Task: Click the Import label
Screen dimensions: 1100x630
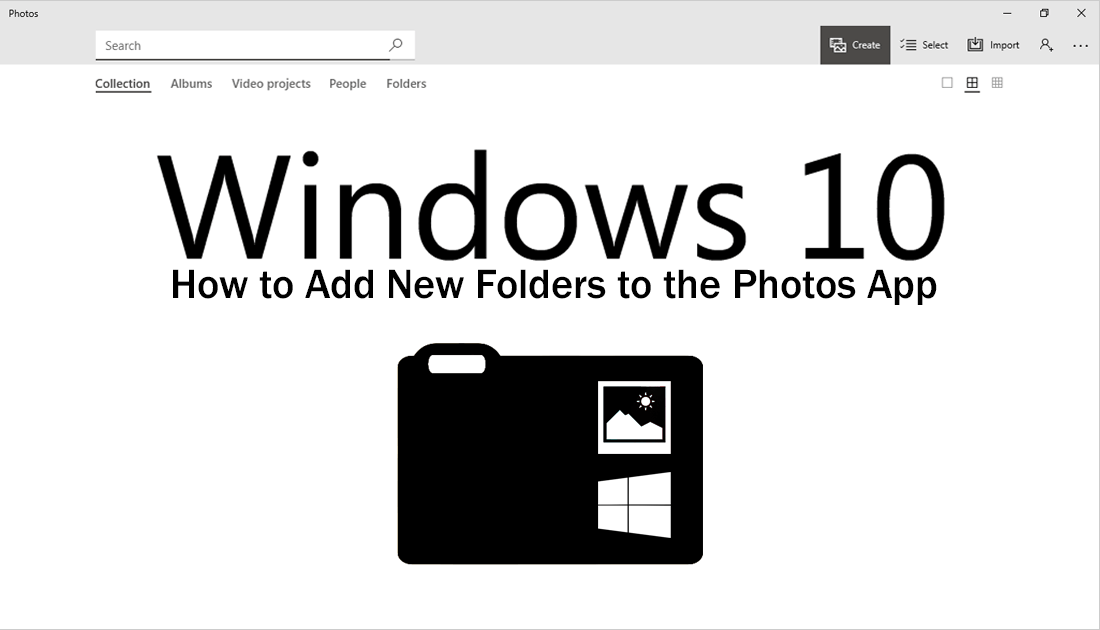Action: (1005, 45)
